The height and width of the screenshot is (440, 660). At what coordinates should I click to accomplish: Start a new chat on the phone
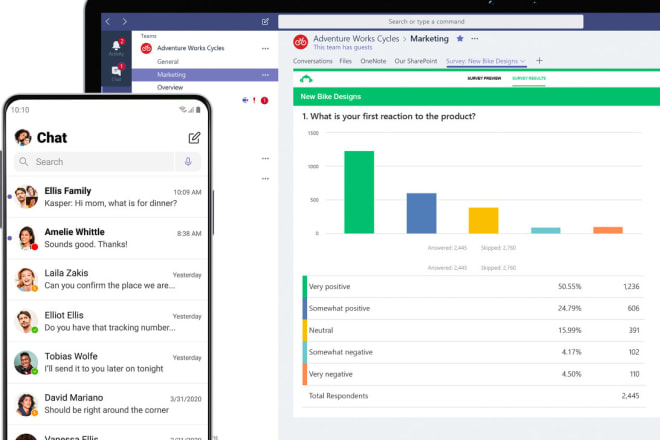click(194, 138)
